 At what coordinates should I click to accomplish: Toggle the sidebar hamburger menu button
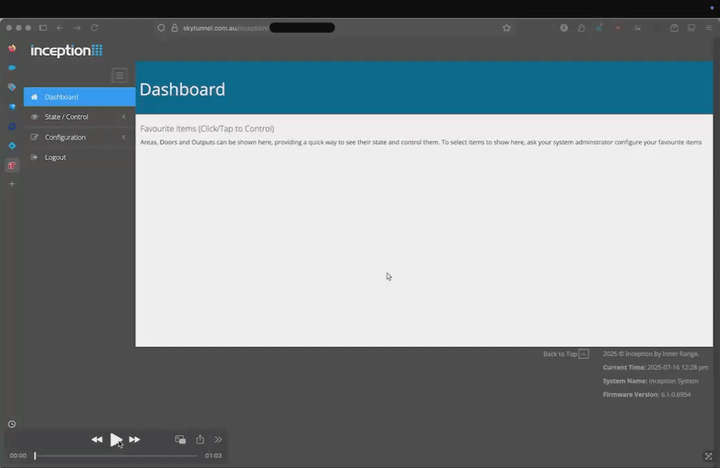coord(119,75)
